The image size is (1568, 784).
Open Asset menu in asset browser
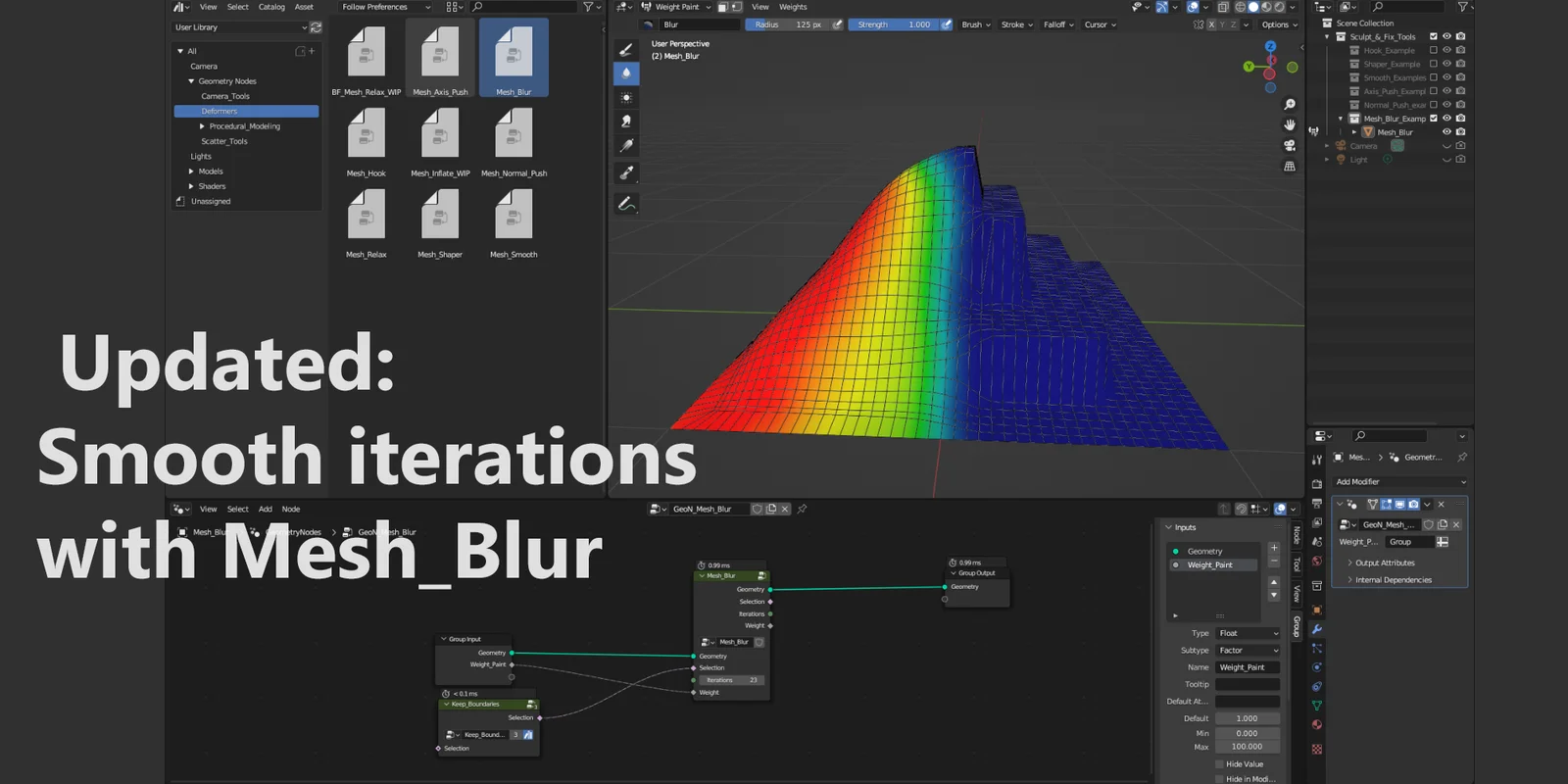(x=304, y=7)
